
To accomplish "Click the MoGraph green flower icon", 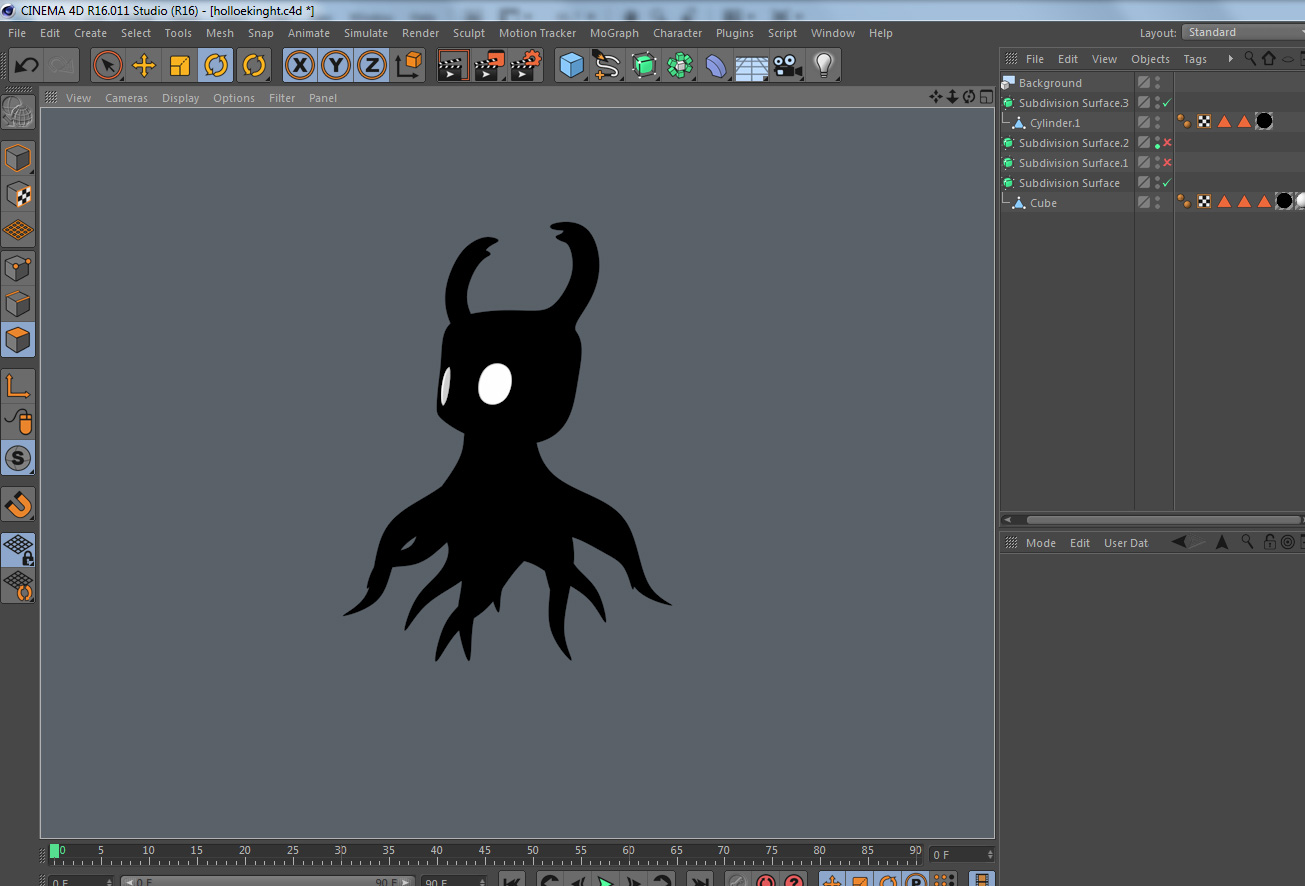I will pyautogui.click(x=680, y=65).
